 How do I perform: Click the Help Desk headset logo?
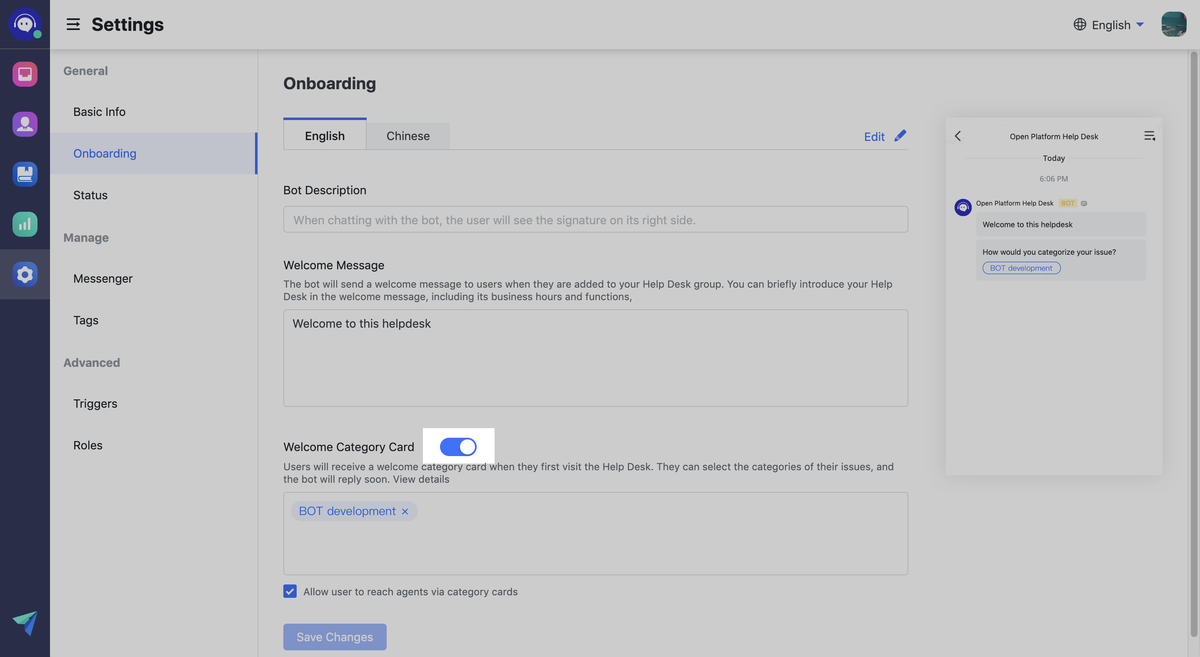coord(25,24)
